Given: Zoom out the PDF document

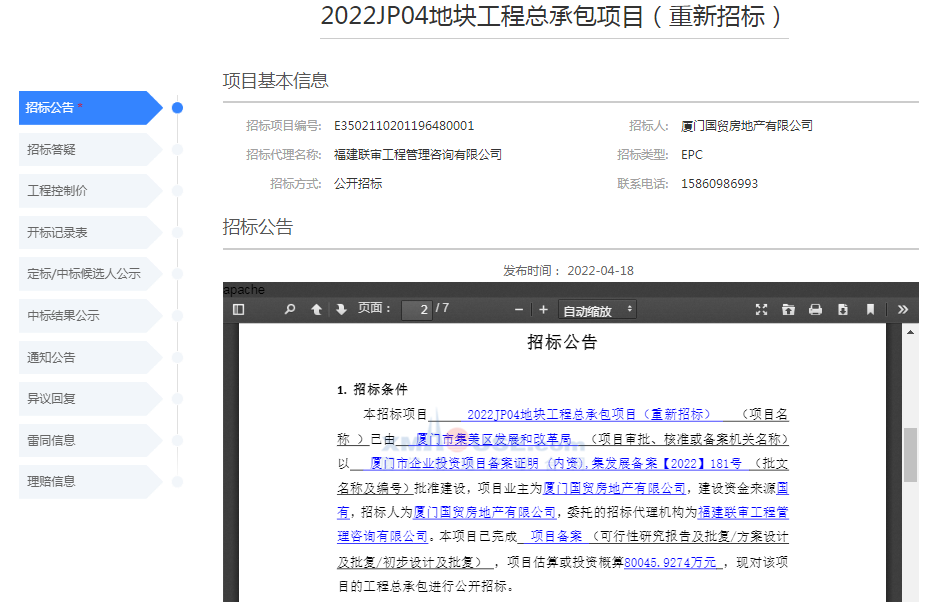Looking at the screenshot, I should point(518,310).
